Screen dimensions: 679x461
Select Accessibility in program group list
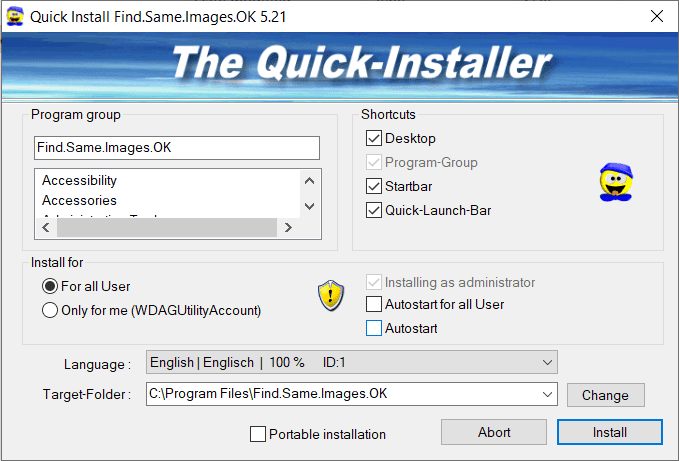tap(79, 180)
